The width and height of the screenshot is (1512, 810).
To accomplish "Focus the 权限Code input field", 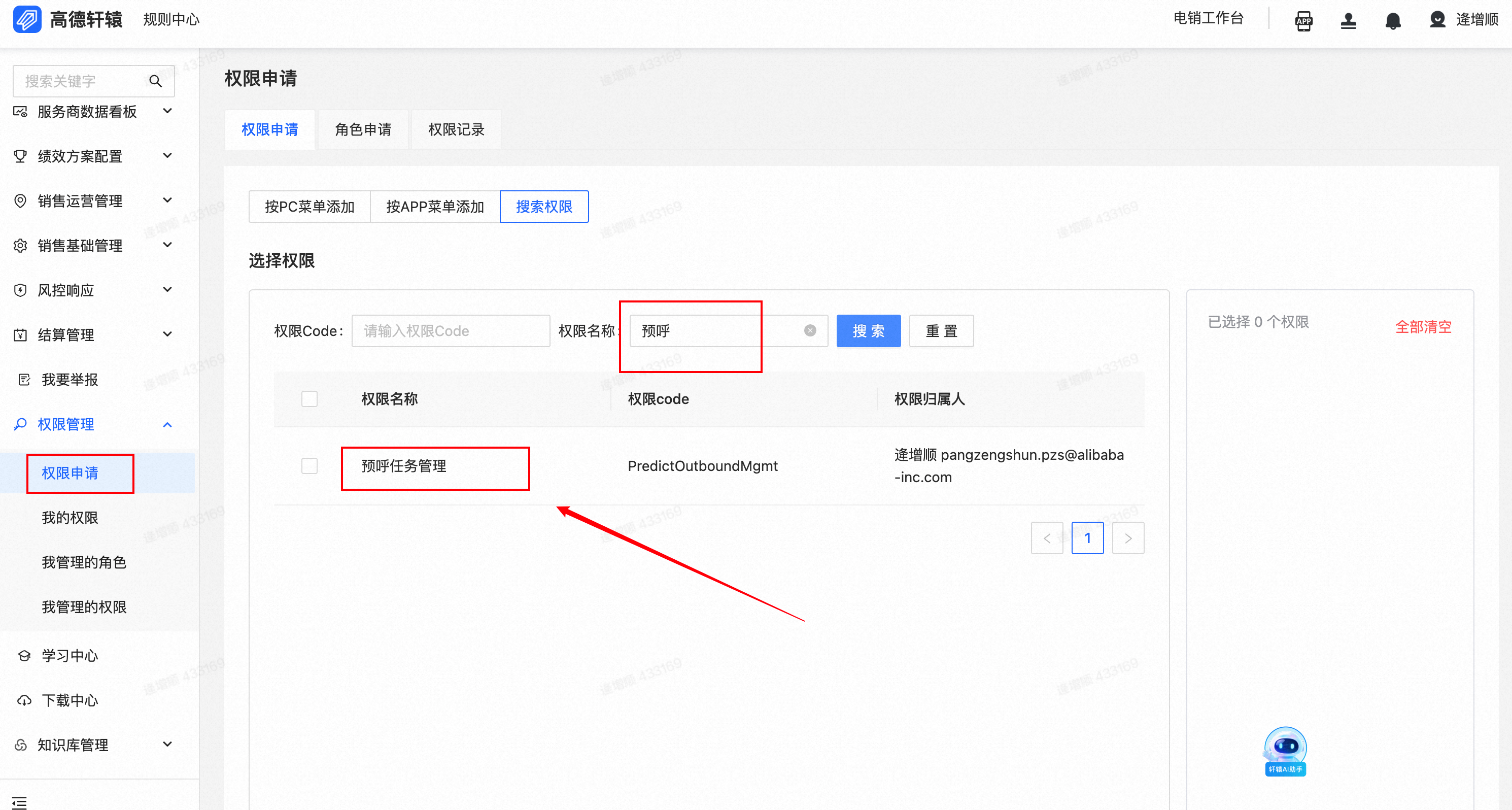I will click(x=451, y=331).
